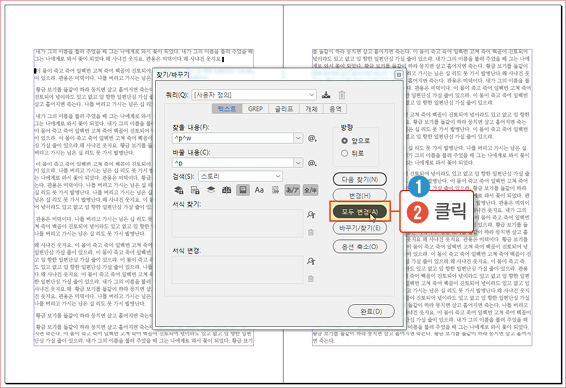The image size is (566, 388).
Task: Click the 서식 찾기 format box
Action: point(238,223)
